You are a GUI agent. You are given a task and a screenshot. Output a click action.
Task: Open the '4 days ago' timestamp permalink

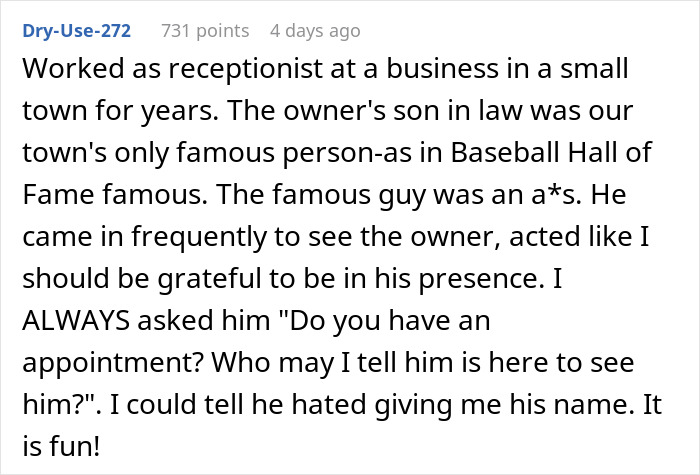point(315,31)
